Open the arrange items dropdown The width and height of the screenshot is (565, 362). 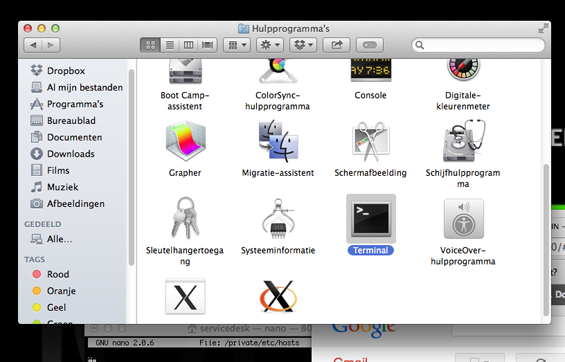point(237,45)
